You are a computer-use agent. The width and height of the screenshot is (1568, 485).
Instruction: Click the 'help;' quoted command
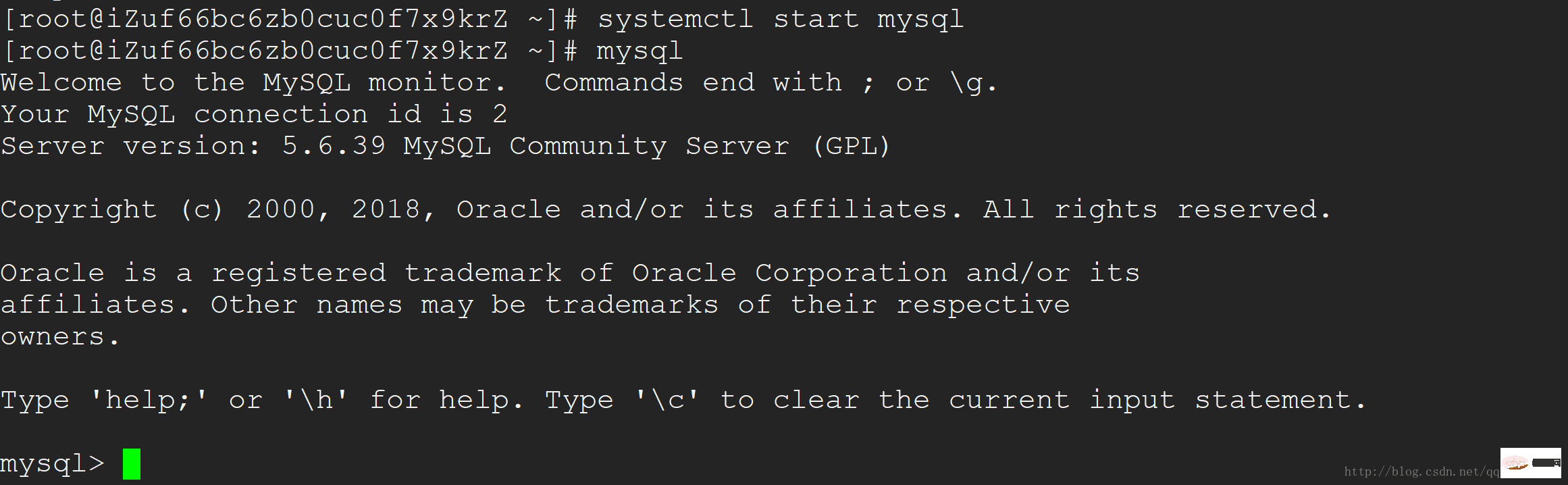click(x=149, y=400)
